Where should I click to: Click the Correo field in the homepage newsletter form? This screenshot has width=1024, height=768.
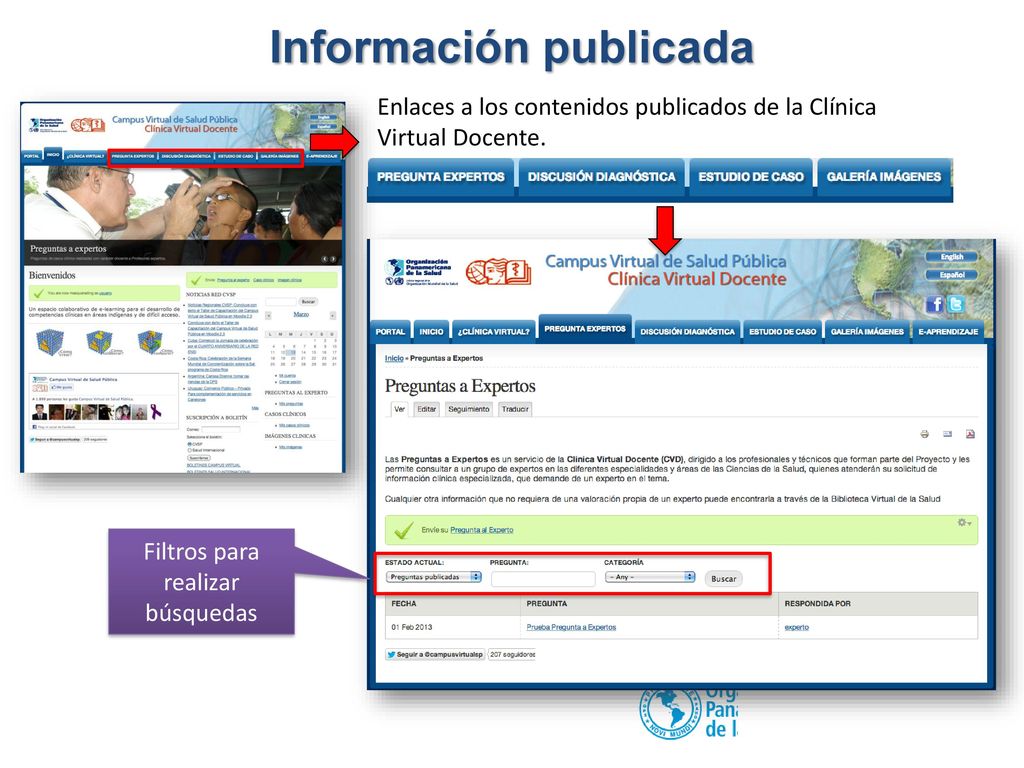point(221,430)
